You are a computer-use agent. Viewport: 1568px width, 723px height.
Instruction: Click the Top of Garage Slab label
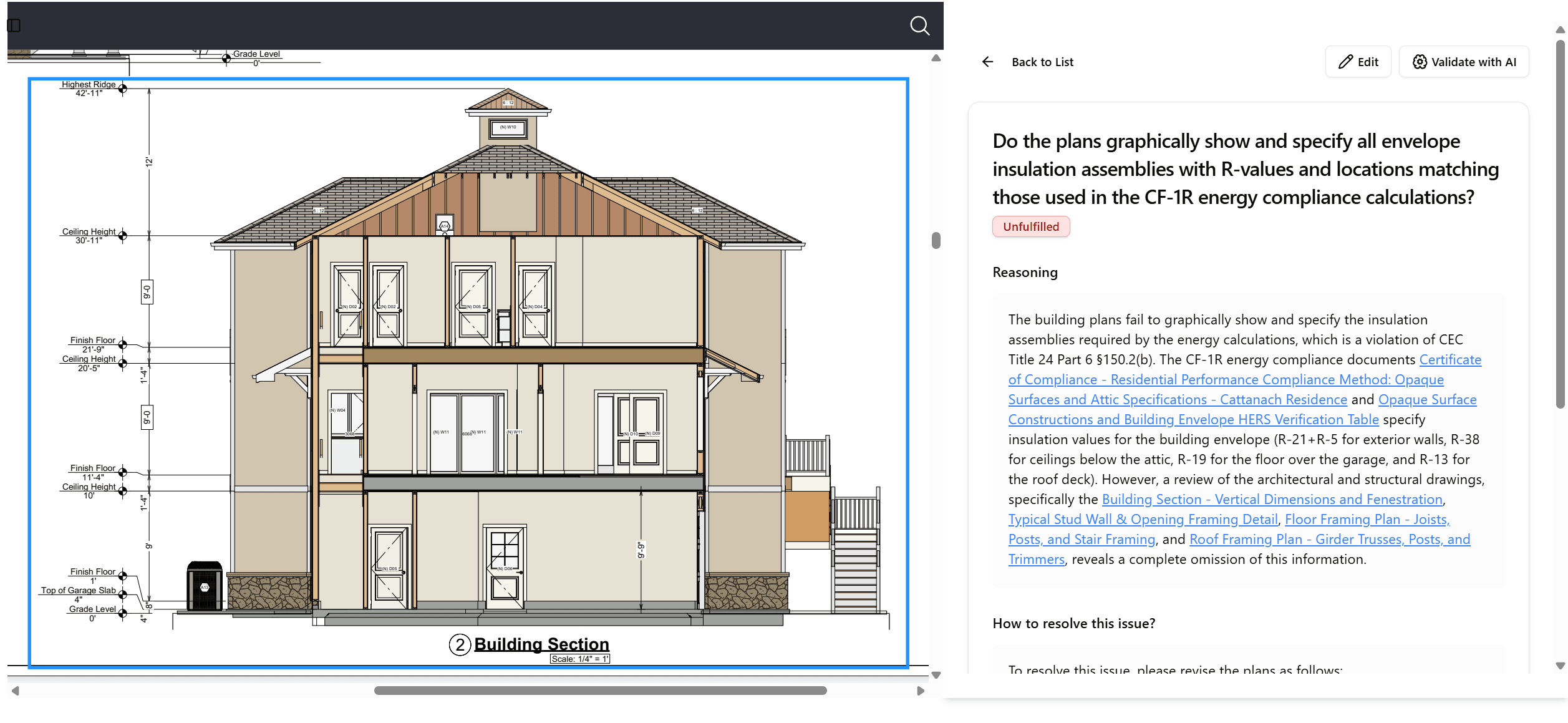[79, 594]
